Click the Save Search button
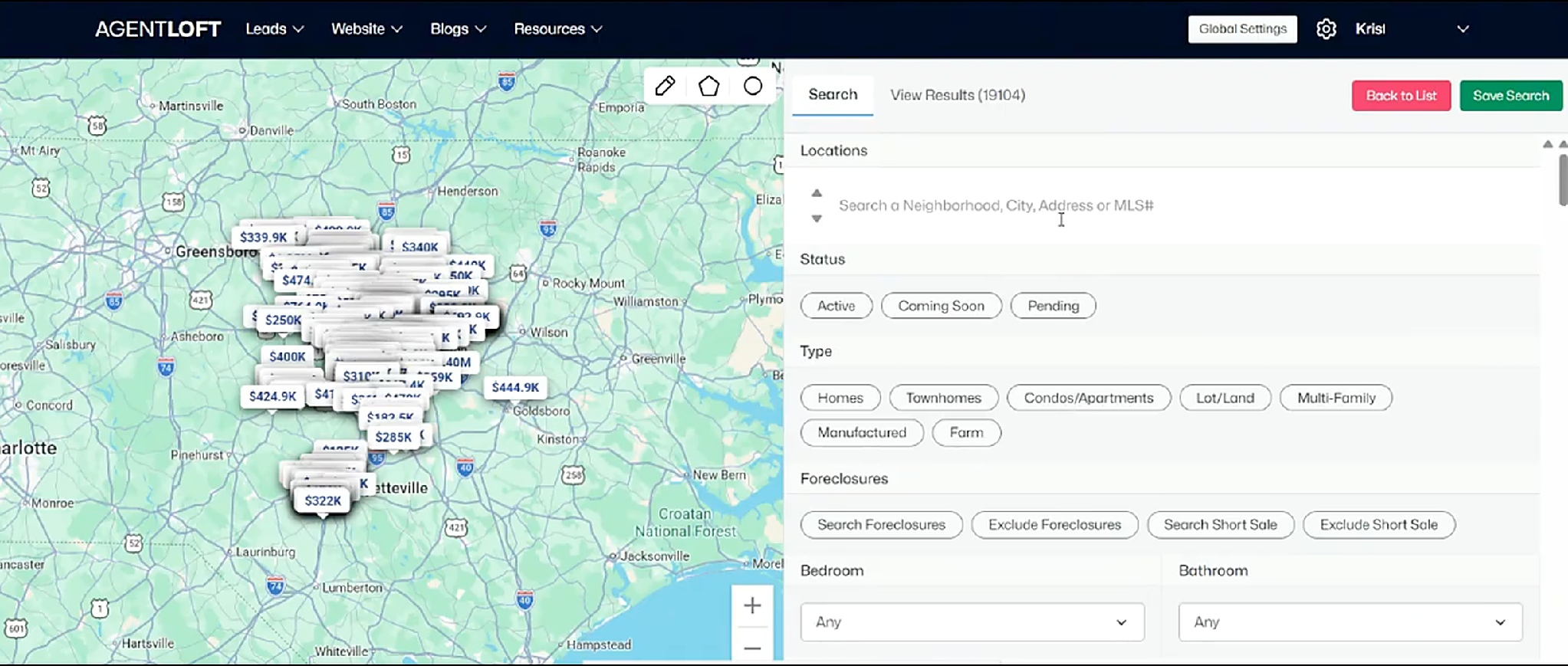This screenshot has height=666, width=1568. click(1510, 96)
